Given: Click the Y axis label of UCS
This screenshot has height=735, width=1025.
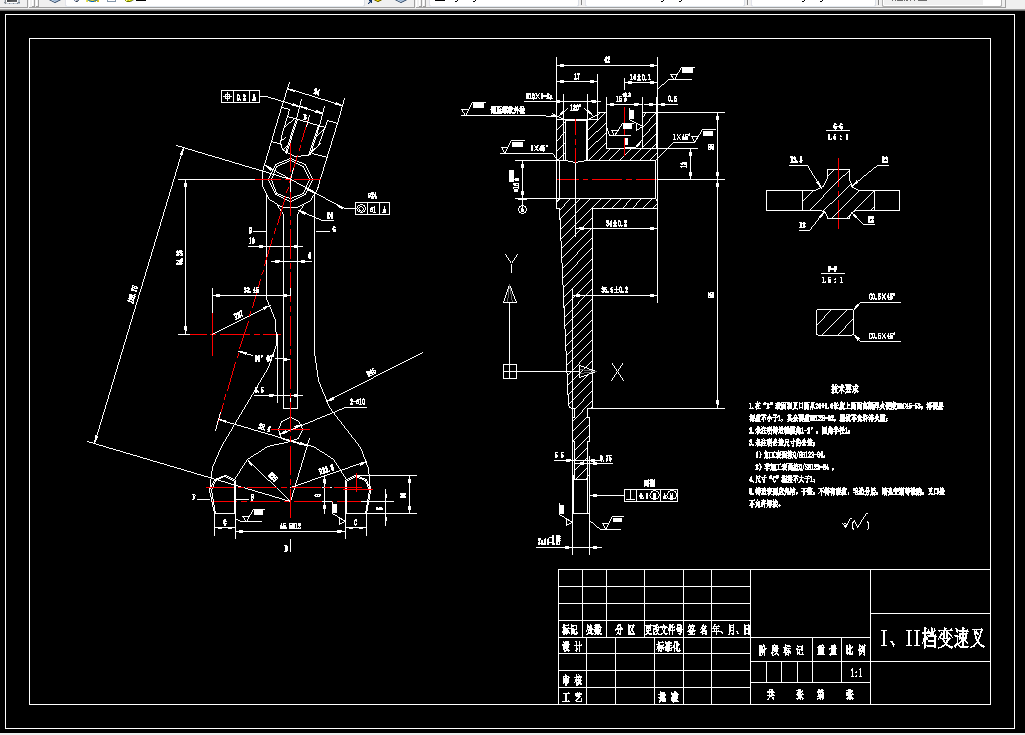Looking at the screenshot, I should [511, 264].
